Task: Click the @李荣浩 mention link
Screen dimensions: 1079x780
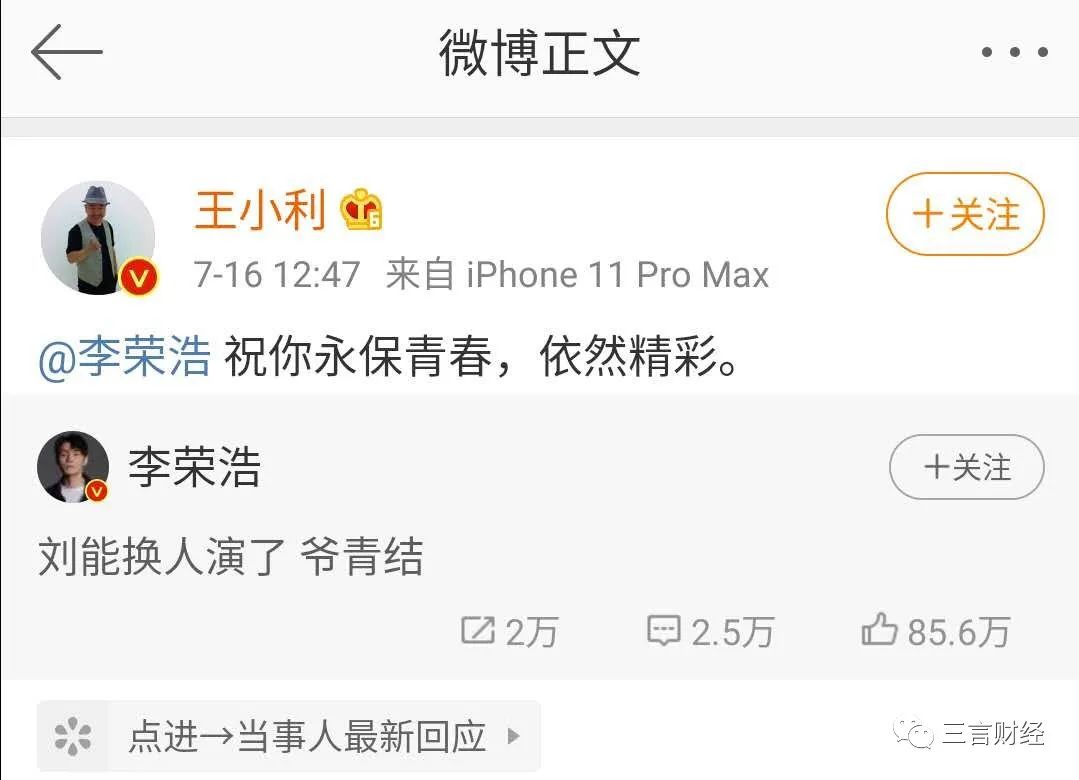Action: [125, 357]
